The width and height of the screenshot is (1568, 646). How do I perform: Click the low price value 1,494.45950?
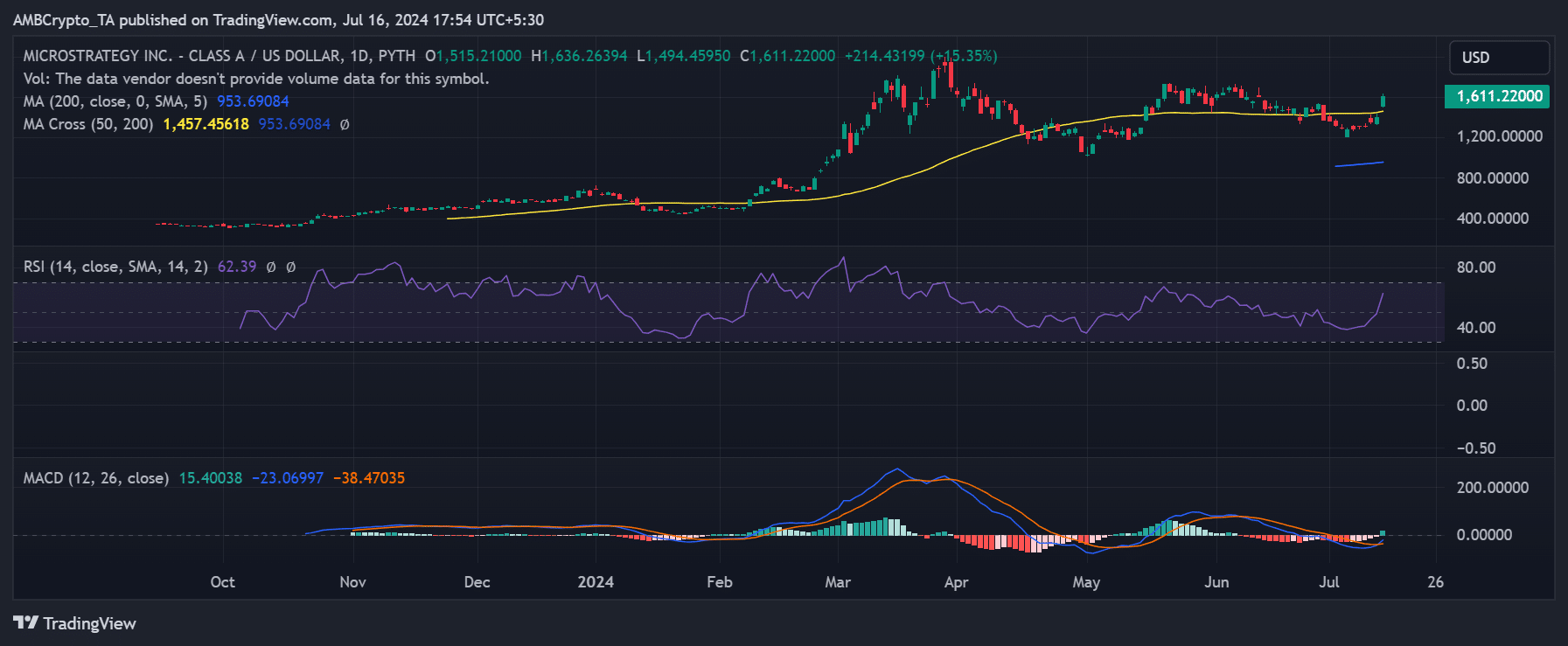[x=687, y=56]
